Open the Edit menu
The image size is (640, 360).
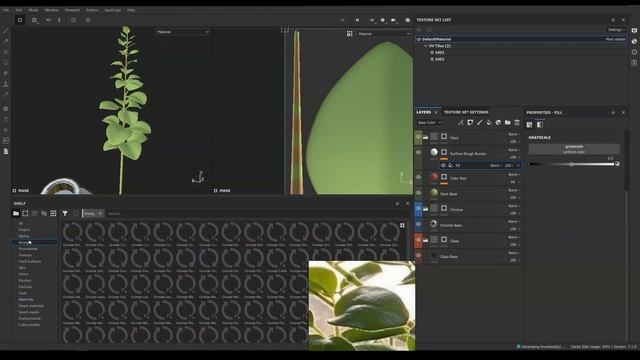point(19,10)
